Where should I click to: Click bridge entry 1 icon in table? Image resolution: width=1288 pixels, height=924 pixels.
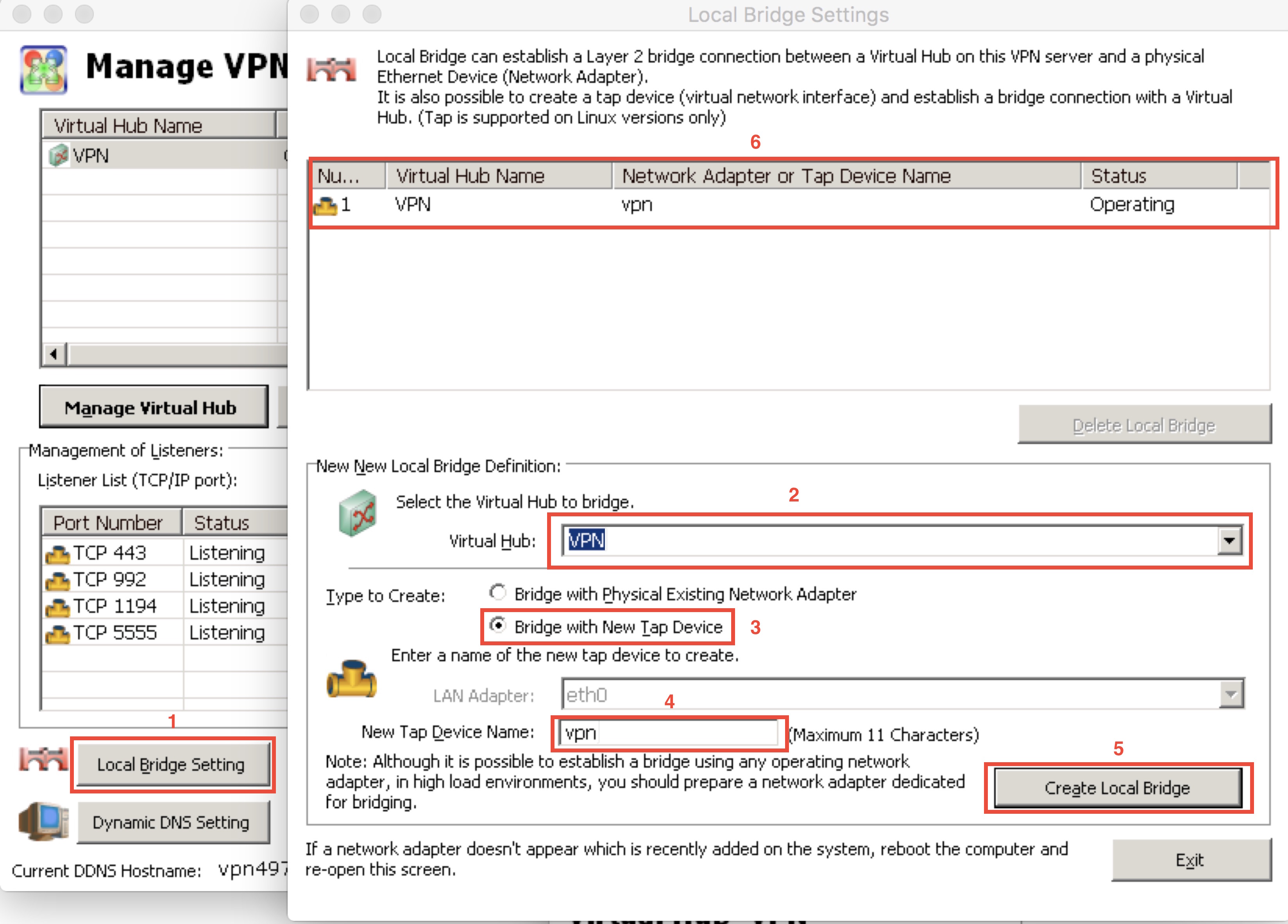(x=326, y=205)
